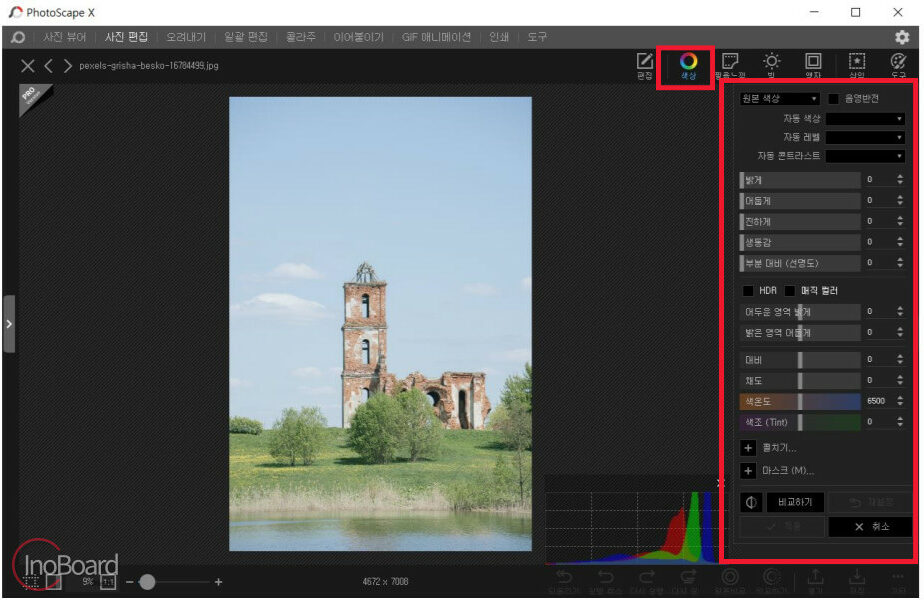Select the 색상 (Color) rainbow ring icon
This screenshot has height=600, width=924.
pyautogui.click(x=688, y=61)
